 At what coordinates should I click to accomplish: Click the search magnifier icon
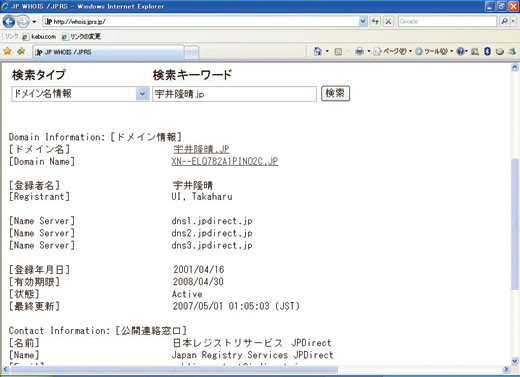(504, 22)
